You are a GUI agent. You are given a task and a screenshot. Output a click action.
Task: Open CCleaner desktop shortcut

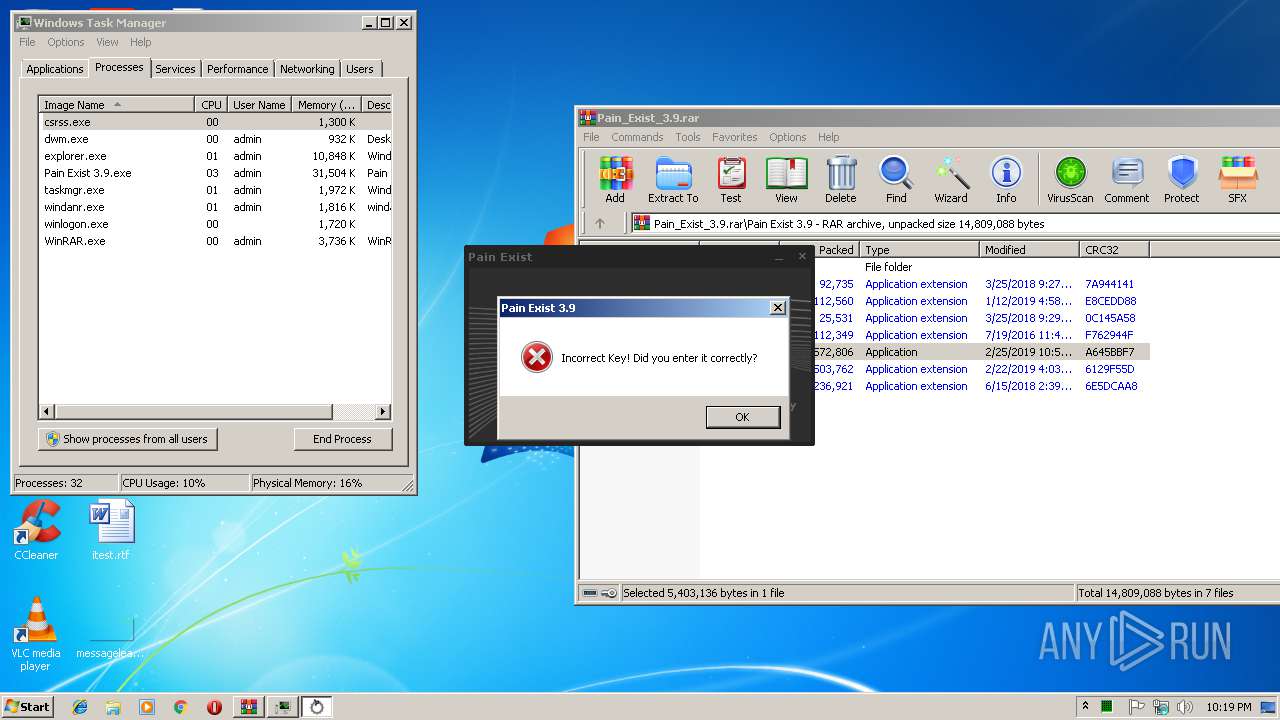(x=36, y=531)
